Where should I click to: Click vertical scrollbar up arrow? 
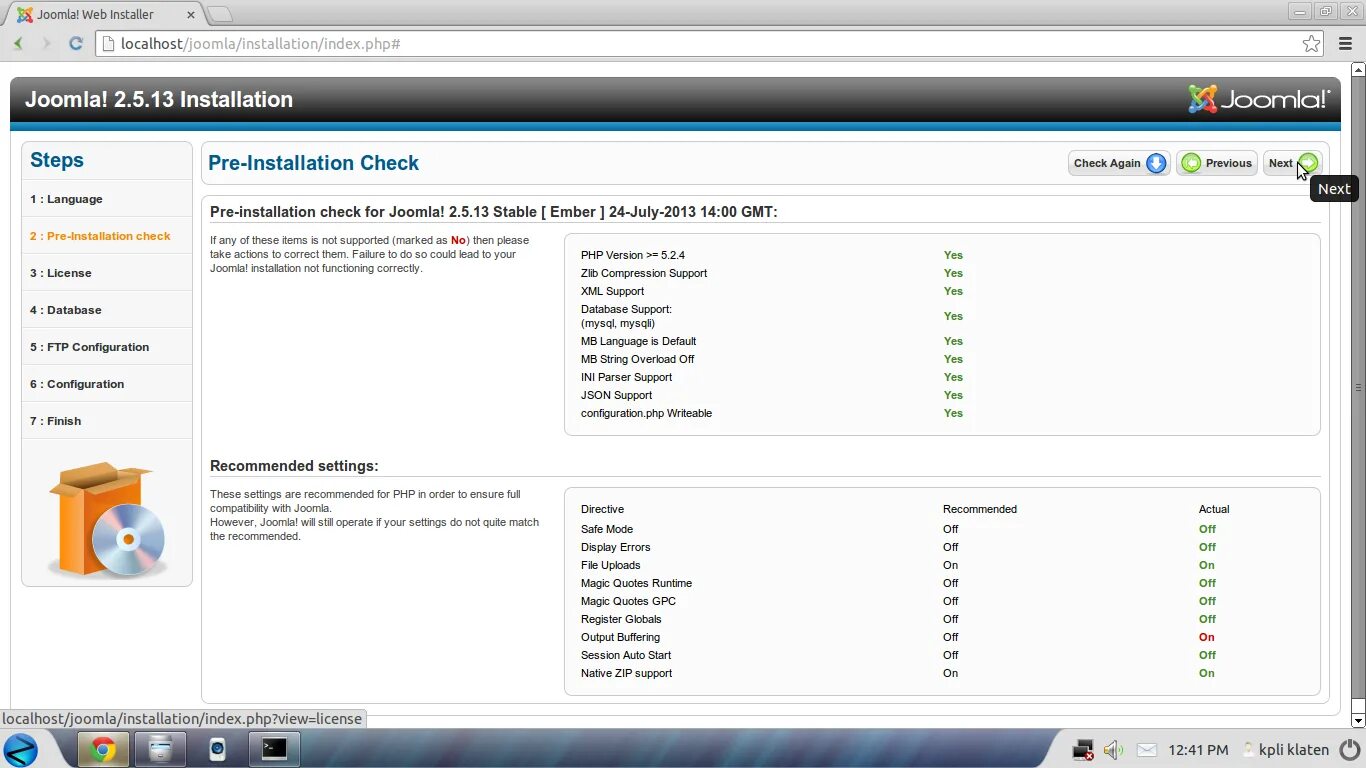tap(1358, 69)
